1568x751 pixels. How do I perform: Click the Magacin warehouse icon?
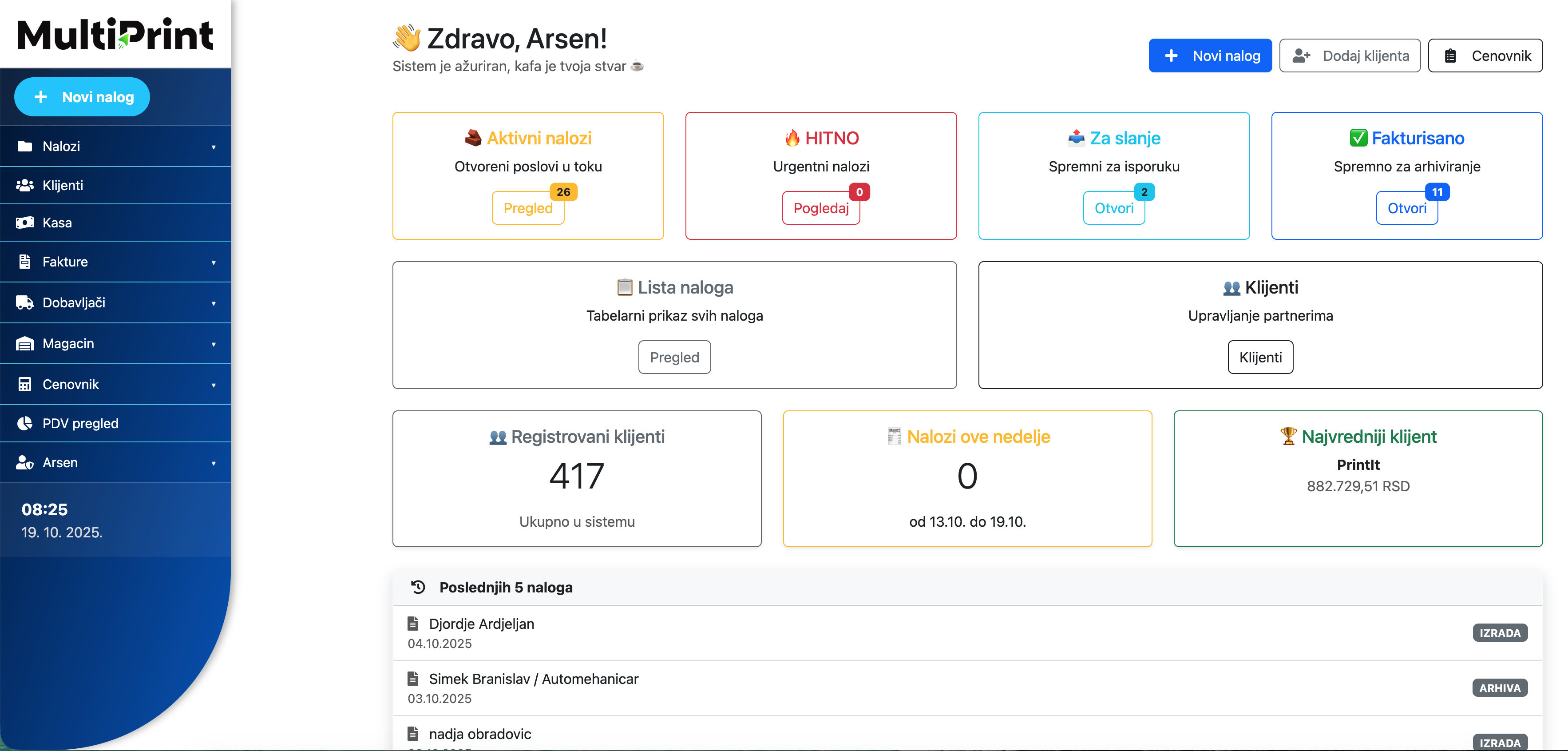[x=24, y=343]
